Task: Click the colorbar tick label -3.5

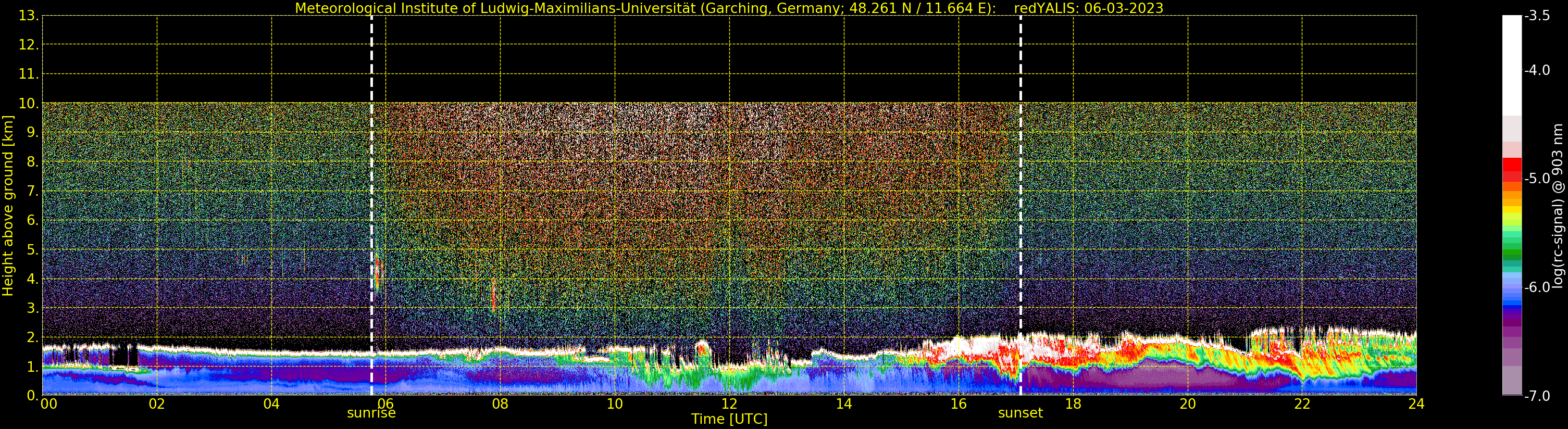Action: (x=1537, y=16)
